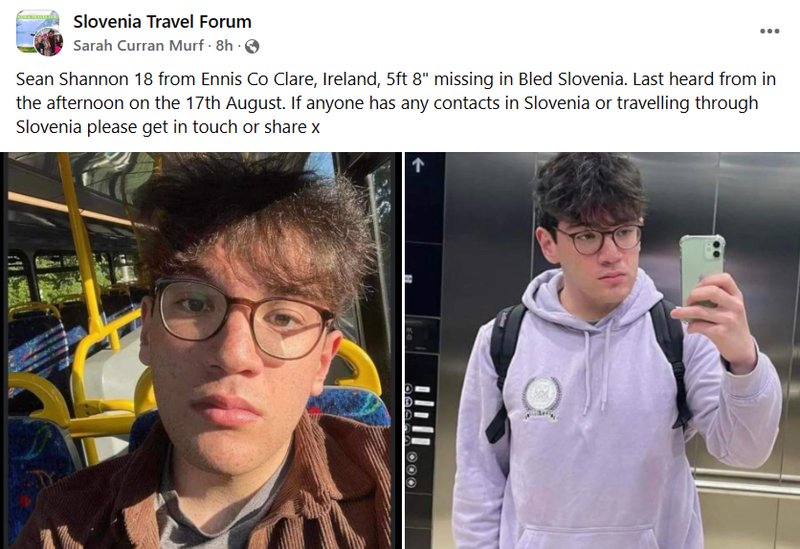Image resolution: width=800 pixels, height=549 pixels.
Task: Click the words '17th August' in post text
Action: [x=234, y=103]
